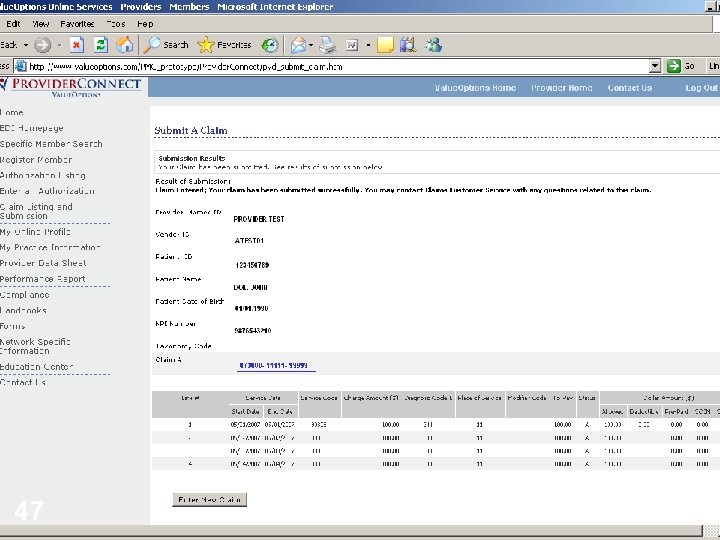Viewport: 720px width, 540px height.
Task: Open the Back button history dropdown arrow
Action: [x=26, y=45]
